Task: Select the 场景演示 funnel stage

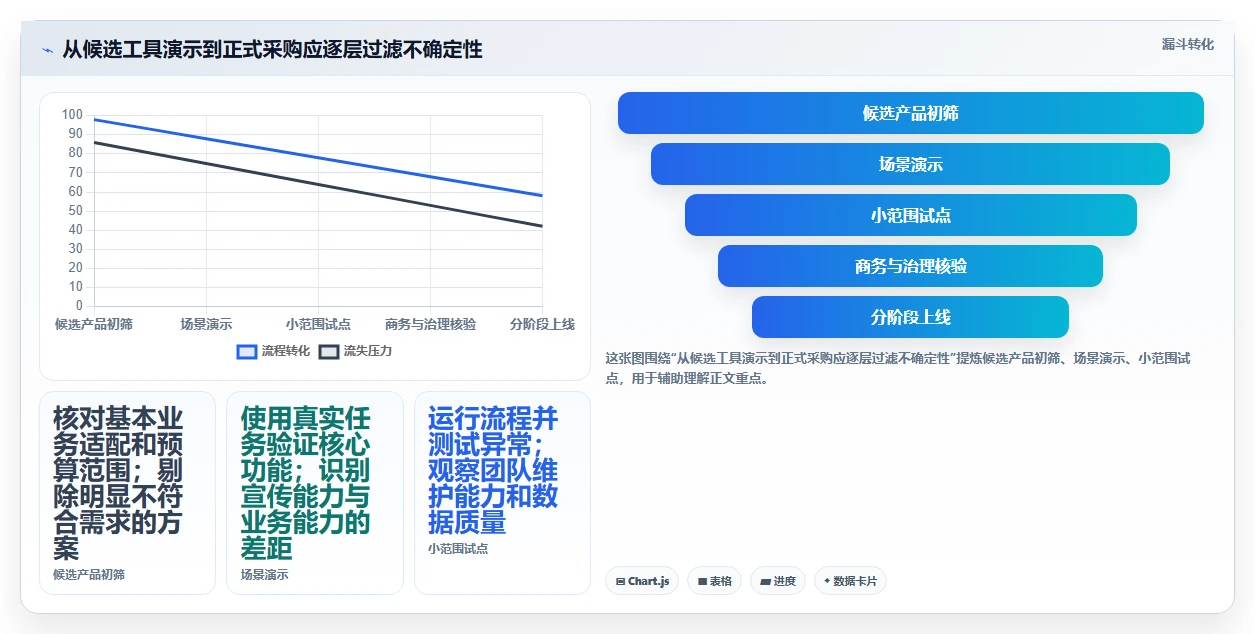Action: 911,164
